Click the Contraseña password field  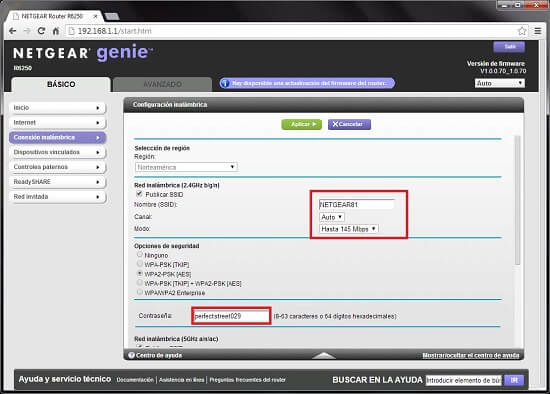point(231,316)
